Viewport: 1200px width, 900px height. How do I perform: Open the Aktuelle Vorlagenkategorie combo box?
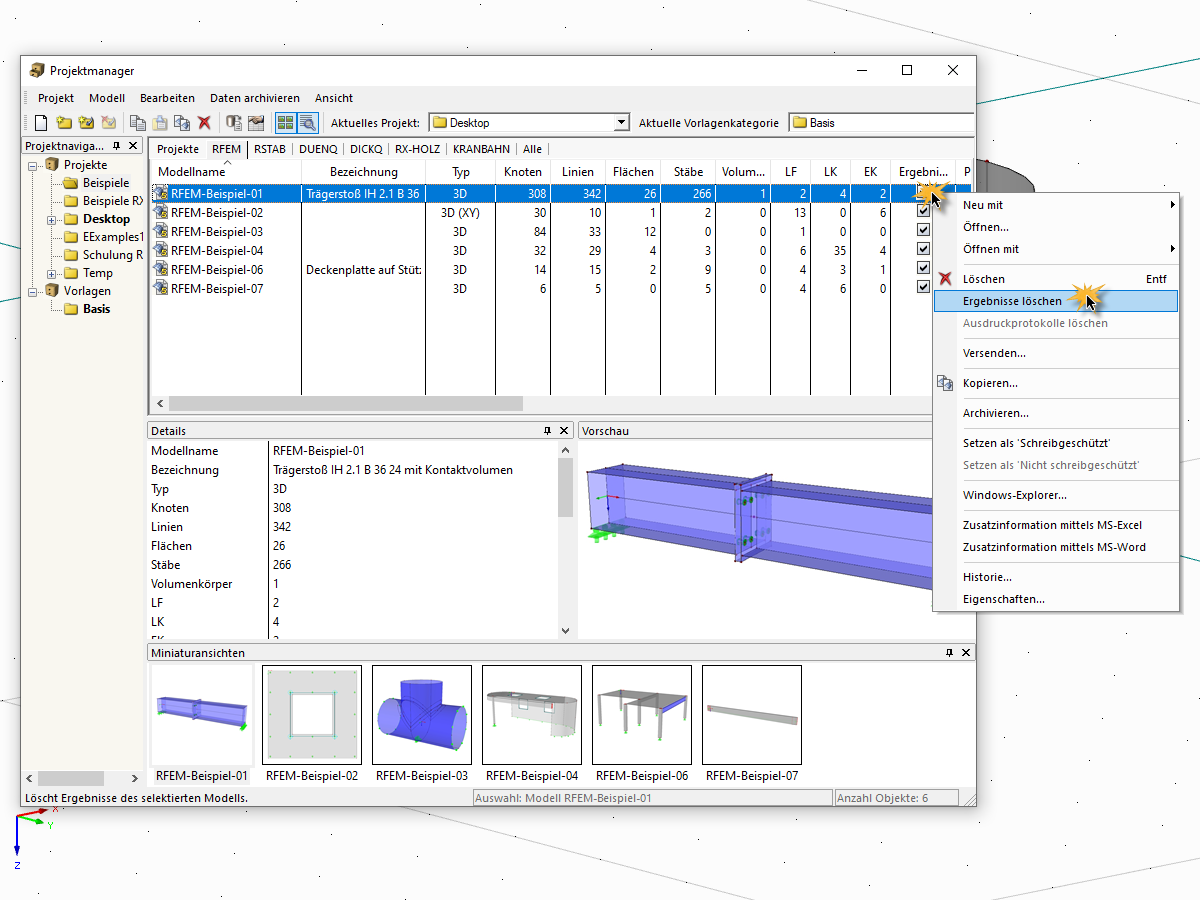tap(880, 123)
